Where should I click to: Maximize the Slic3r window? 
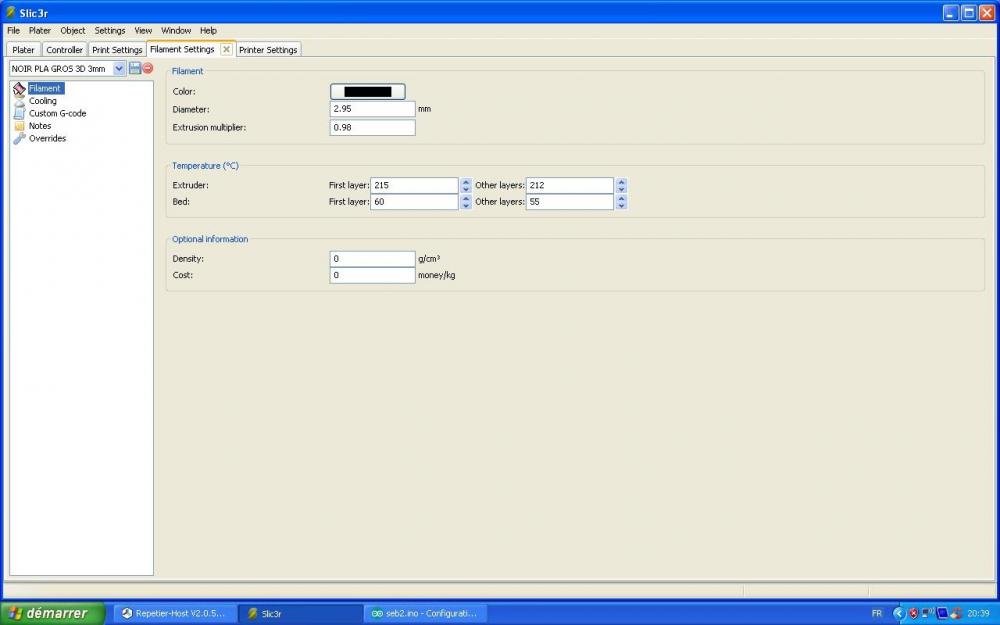coord(969,12)
